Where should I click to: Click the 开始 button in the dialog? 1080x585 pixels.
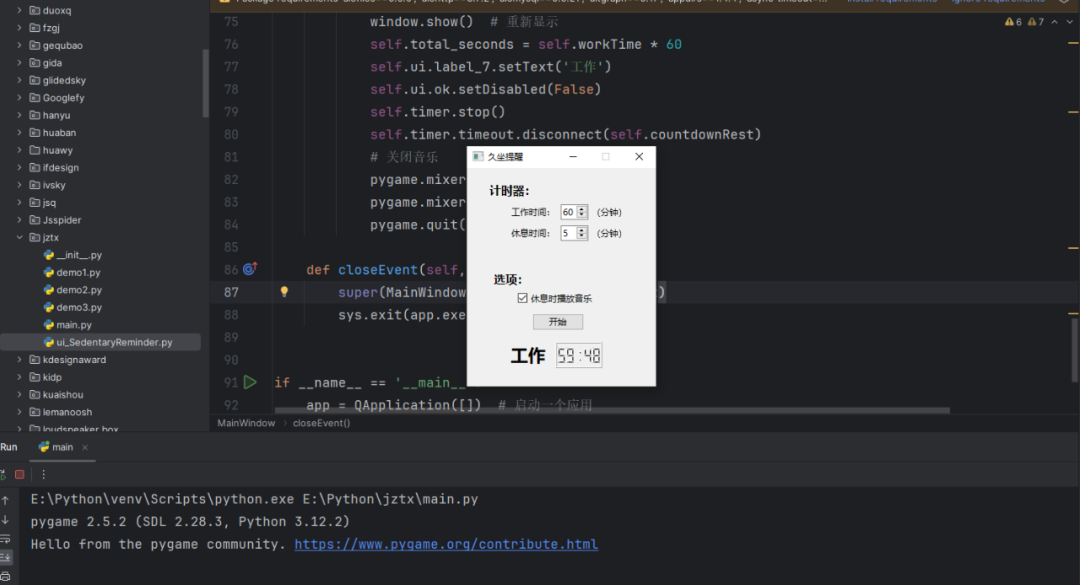pyautogui.click(x=558, y=322)
